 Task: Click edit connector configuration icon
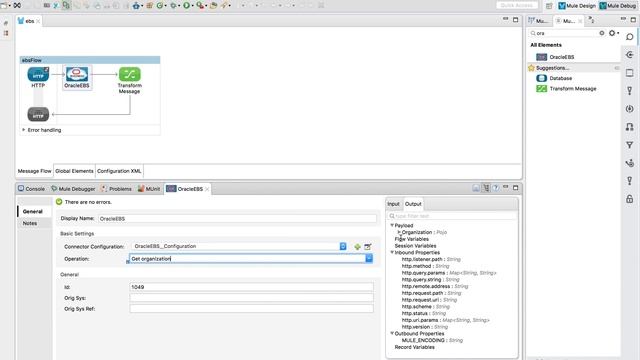(368, 247)
